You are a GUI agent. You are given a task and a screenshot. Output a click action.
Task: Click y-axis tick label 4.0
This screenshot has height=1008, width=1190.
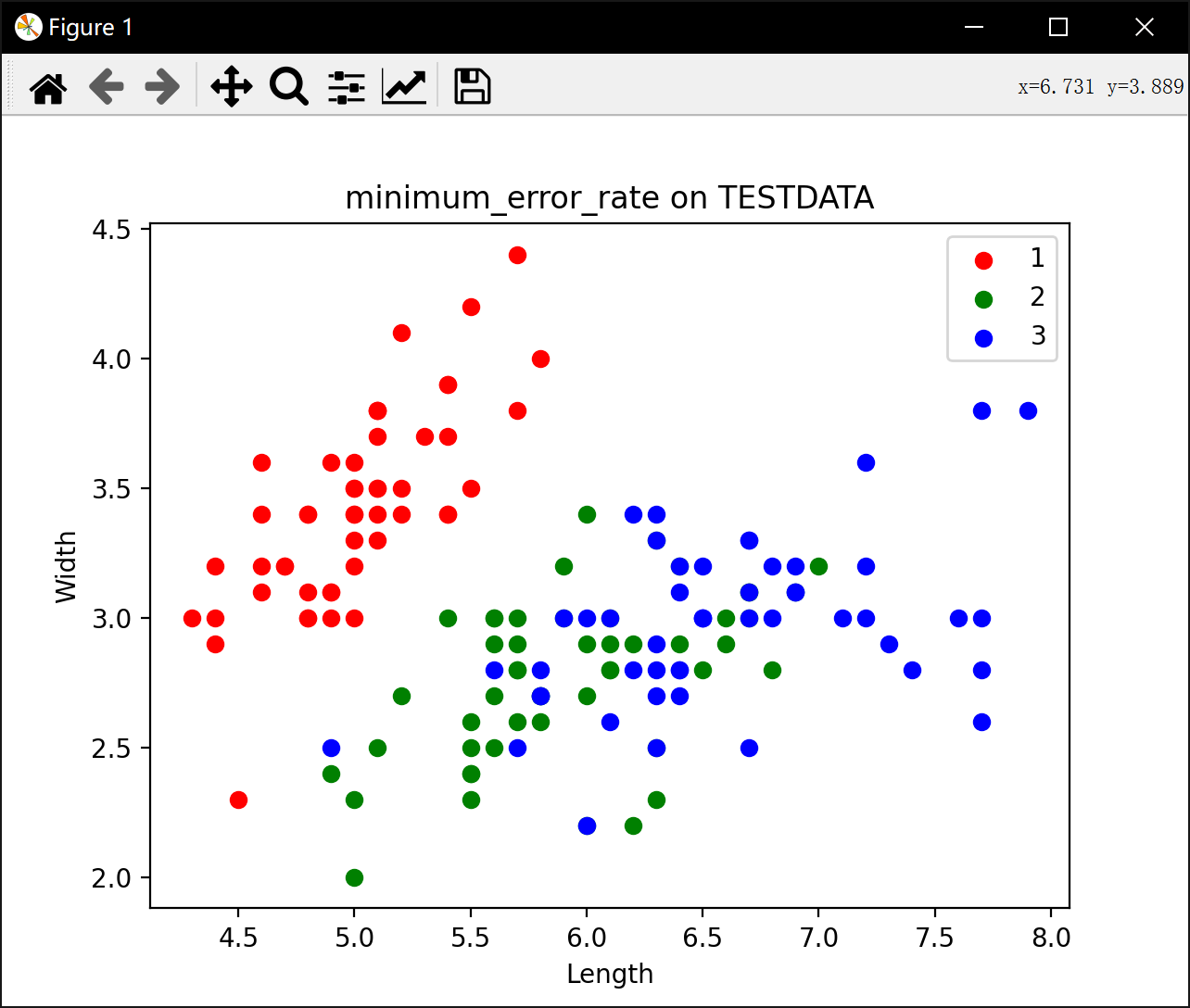[110, 359]
